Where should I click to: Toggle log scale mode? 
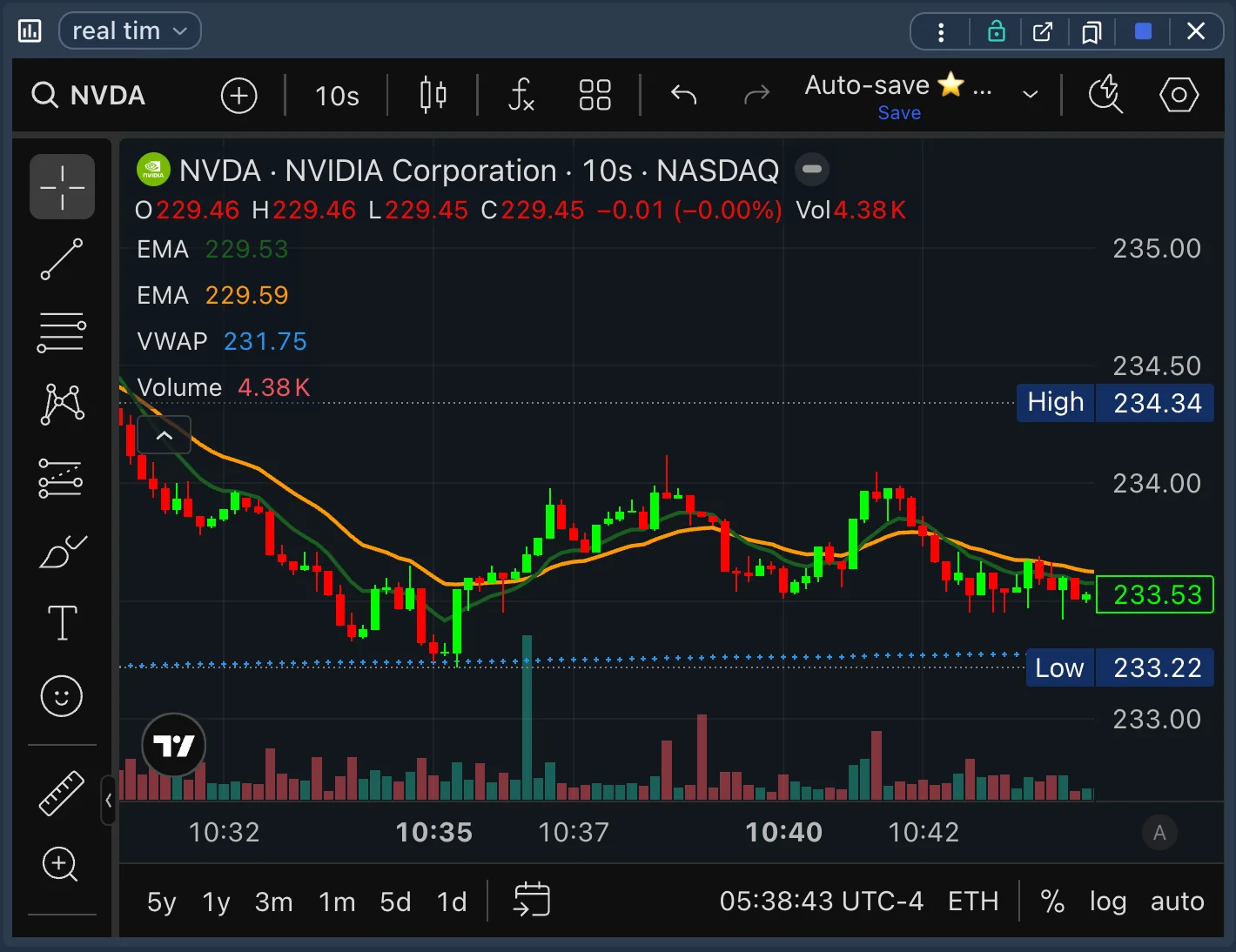click(x=1107, y=901)
